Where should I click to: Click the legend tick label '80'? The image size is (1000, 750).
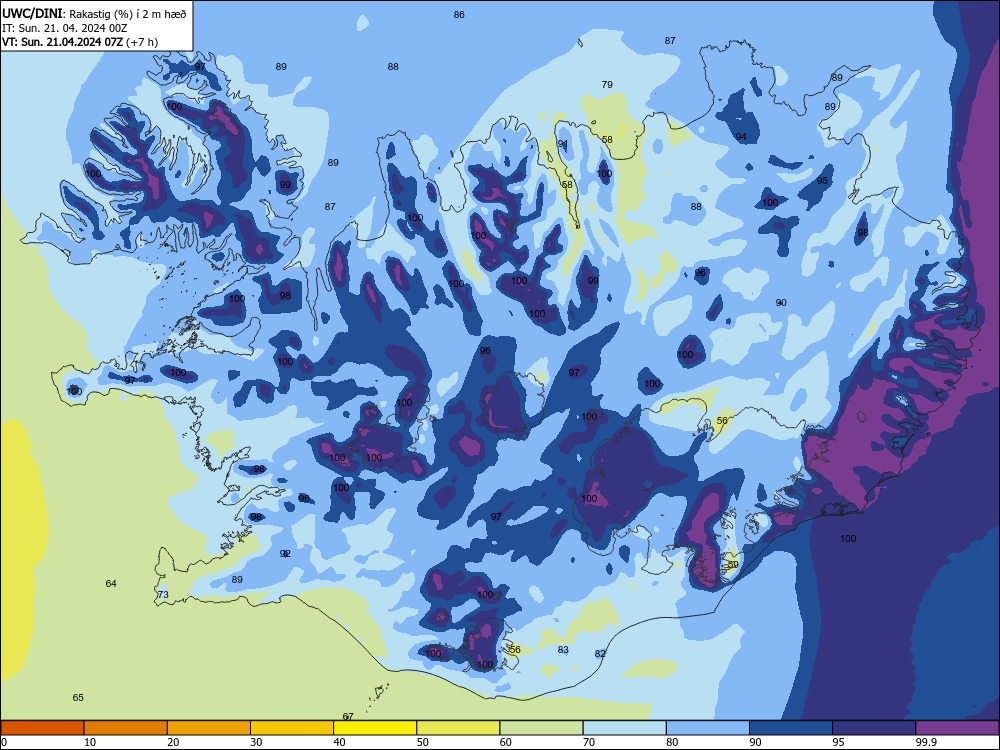[x=672, y=742]
